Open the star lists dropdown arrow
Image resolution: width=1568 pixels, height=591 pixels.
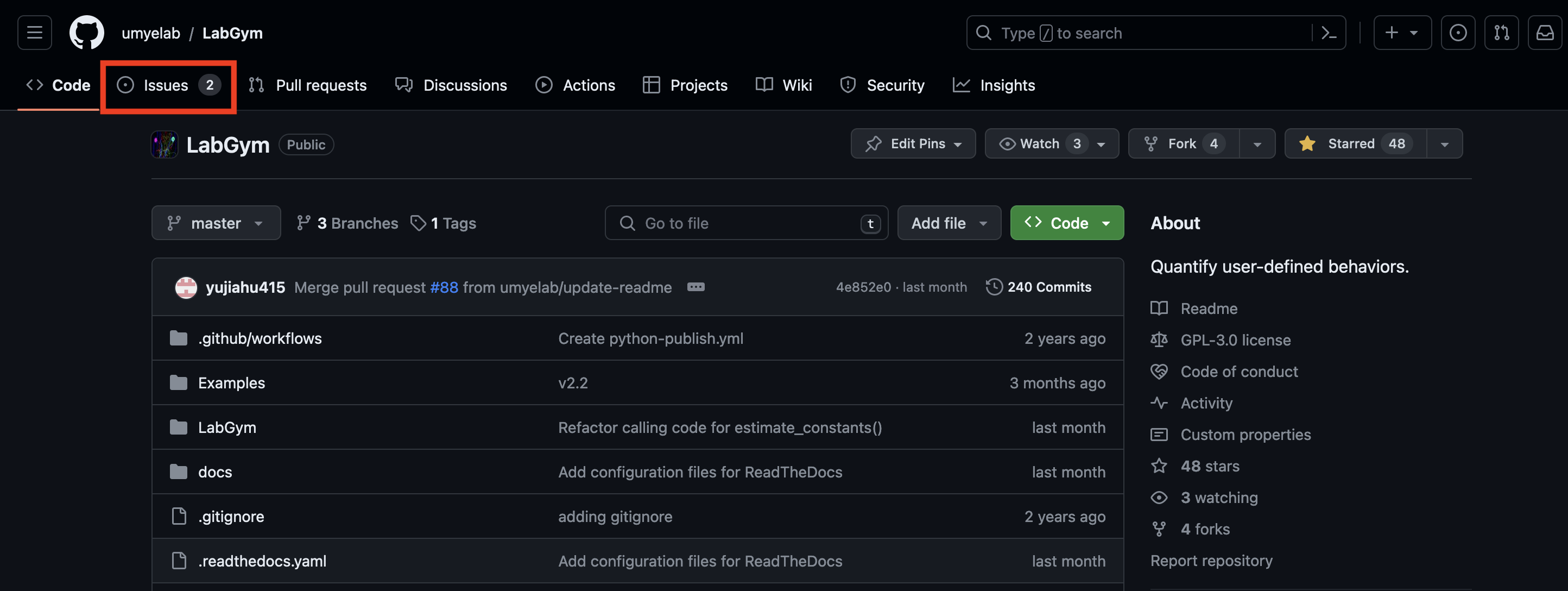click(1444, 144)
